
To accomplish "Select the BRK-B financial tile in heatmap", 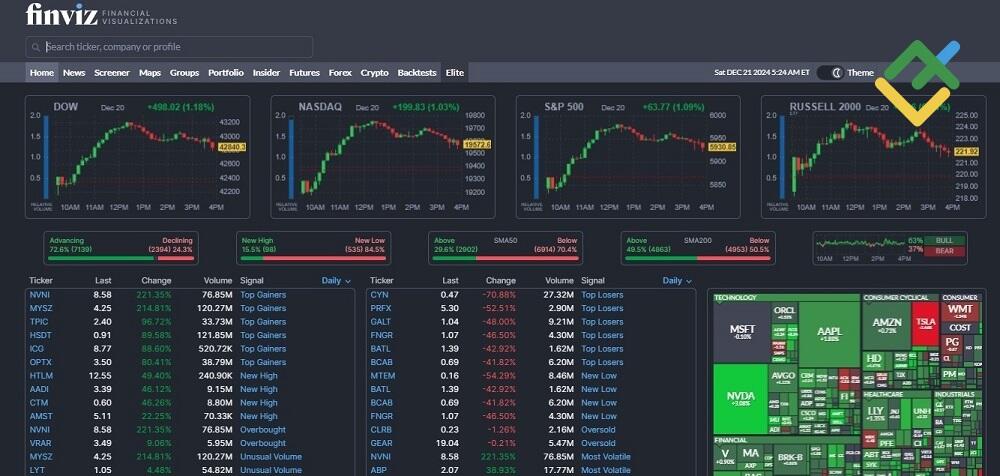I will (789, 458).
